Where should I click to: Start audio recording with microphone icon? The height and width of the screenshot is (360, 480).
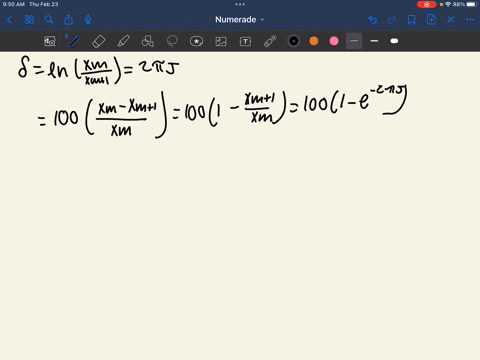tap(88, 20)
